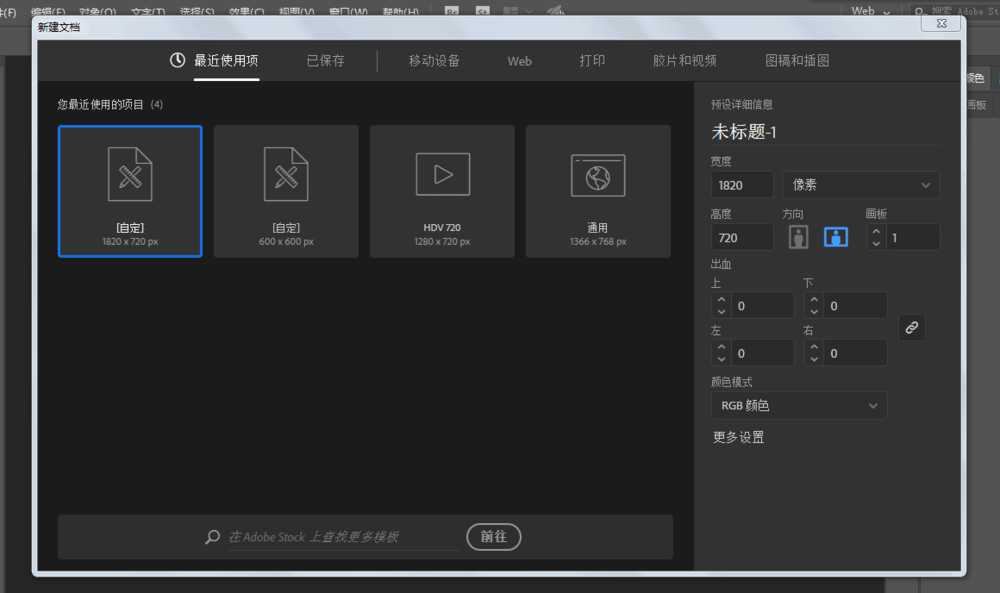Select the [自定] 1820x720 preset card
The image size is (1000, 593).
(130, 190)
